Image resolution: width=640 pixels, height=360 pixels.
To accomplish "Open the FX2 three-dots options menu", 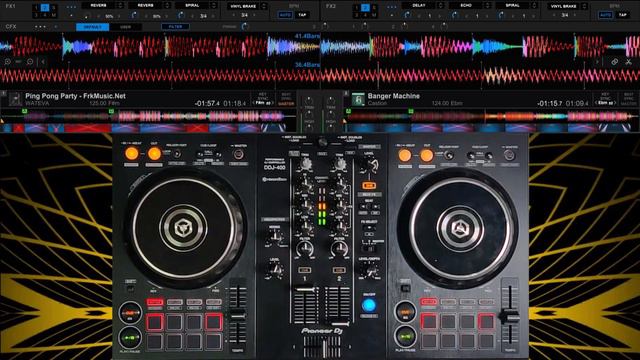I will point(391,7).
